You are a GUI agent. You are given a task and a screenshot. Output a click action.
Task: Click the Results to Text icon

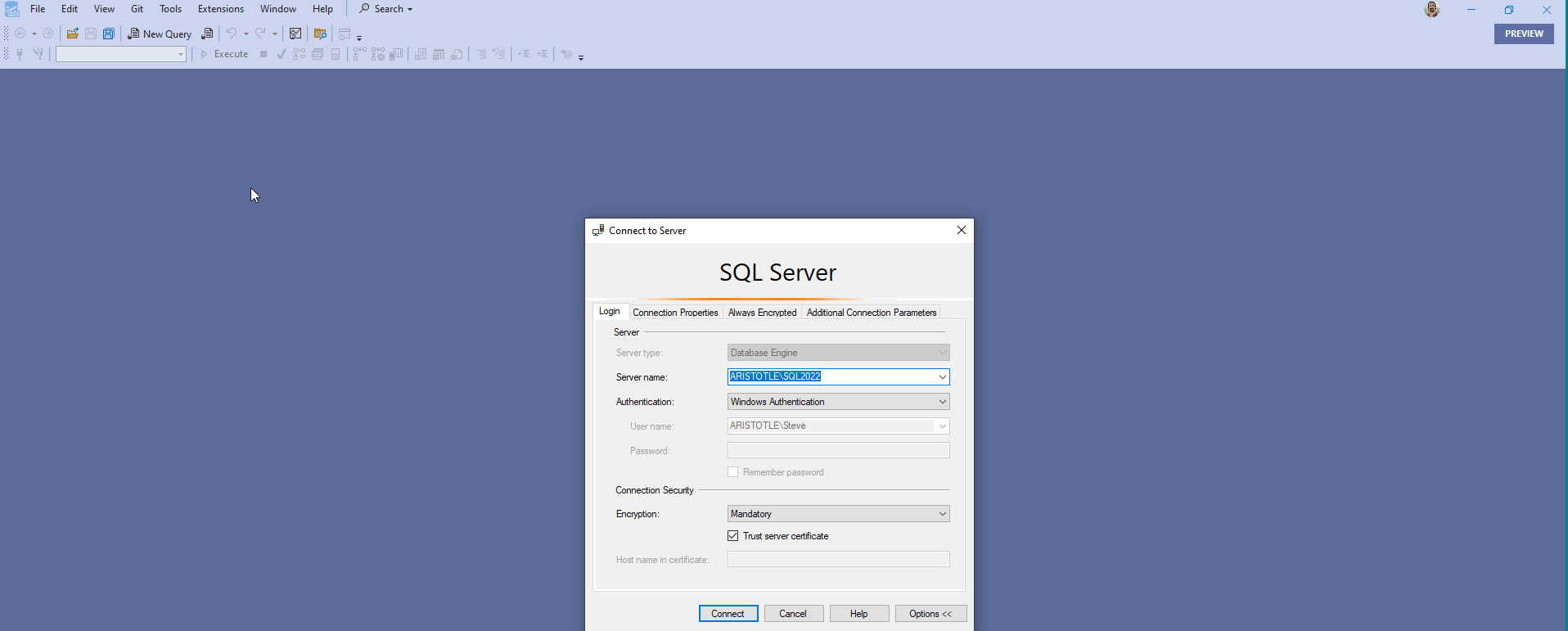click(x=421, y=54)
